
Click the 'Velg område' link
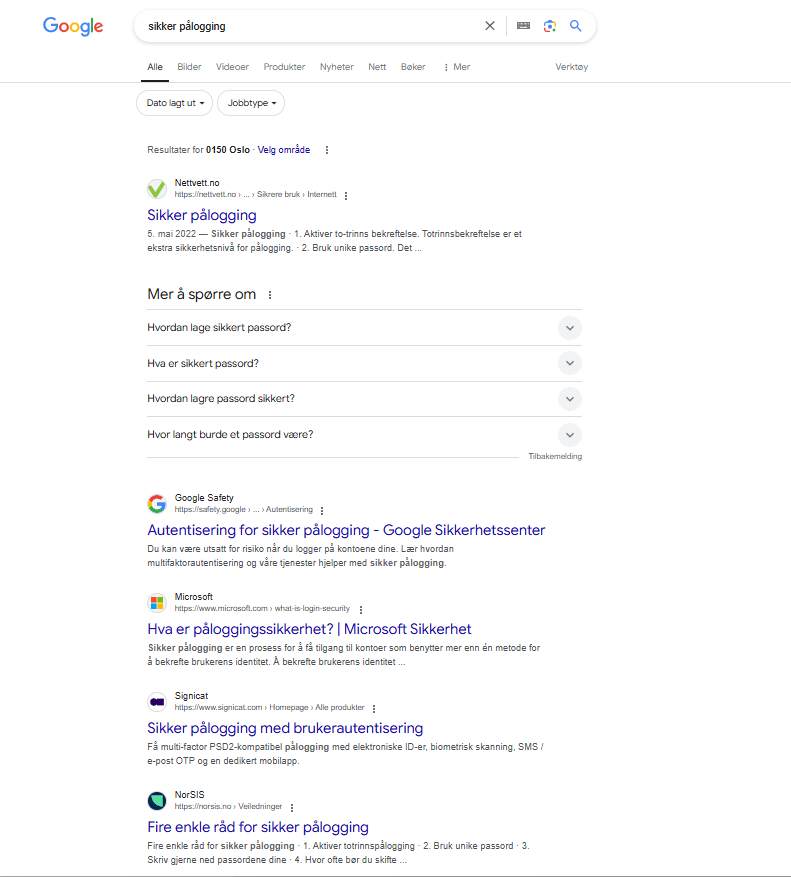(284, 150)
